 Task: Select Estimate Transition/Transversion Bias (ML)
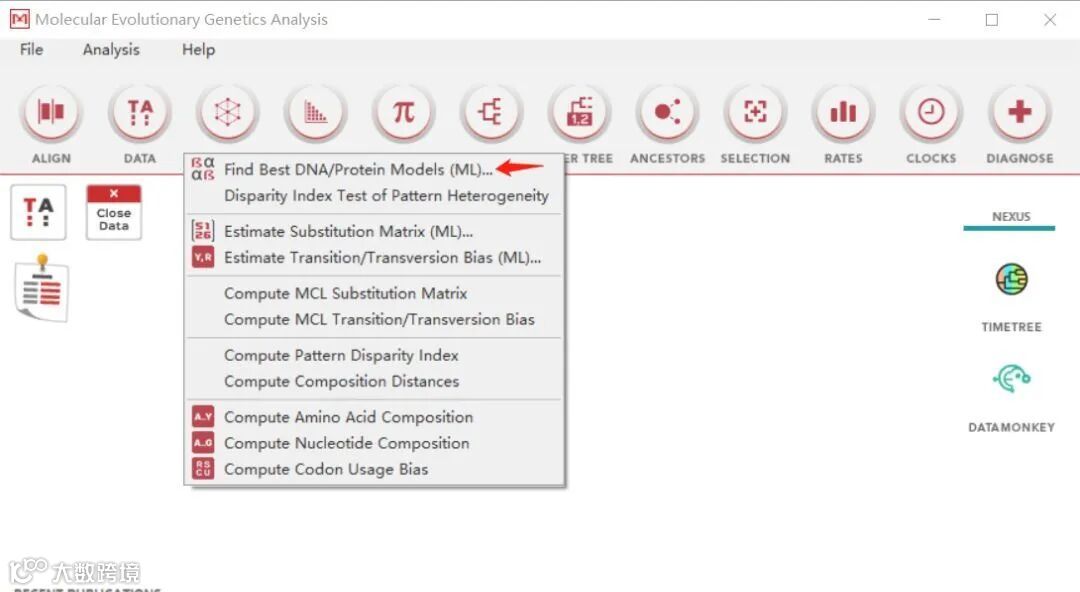tap(375, 258)
